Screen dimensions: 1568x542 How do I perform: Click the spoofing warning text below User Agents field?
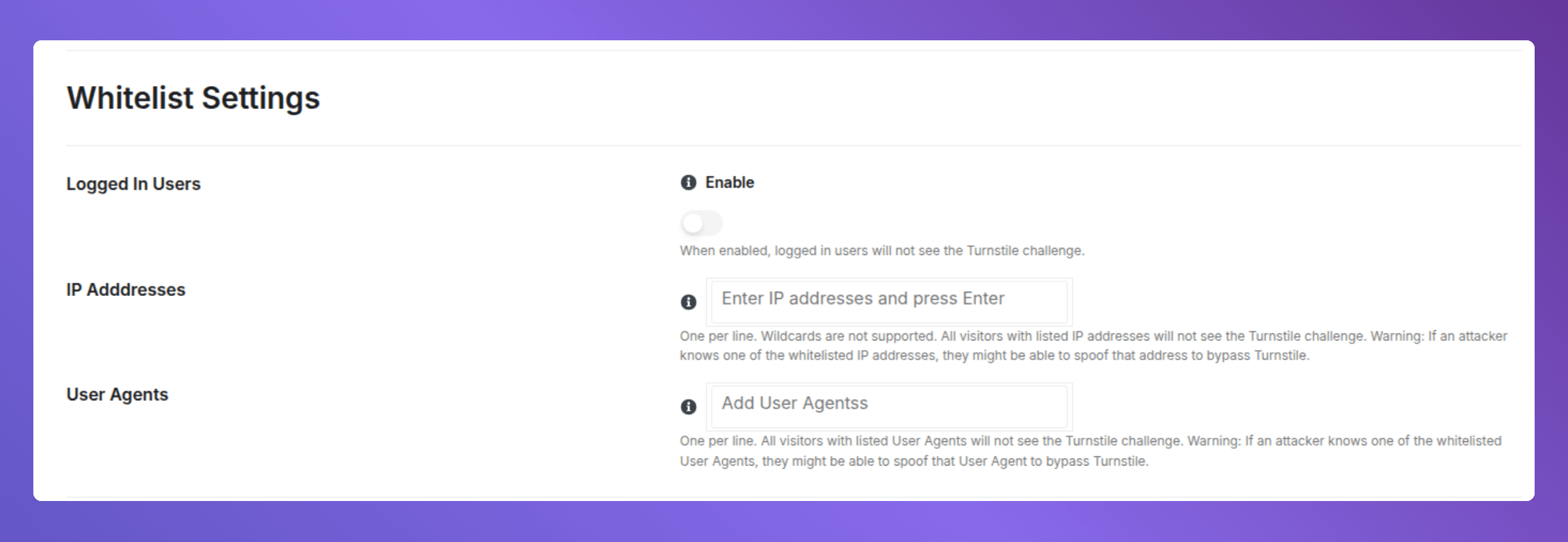coord(1091,450)
